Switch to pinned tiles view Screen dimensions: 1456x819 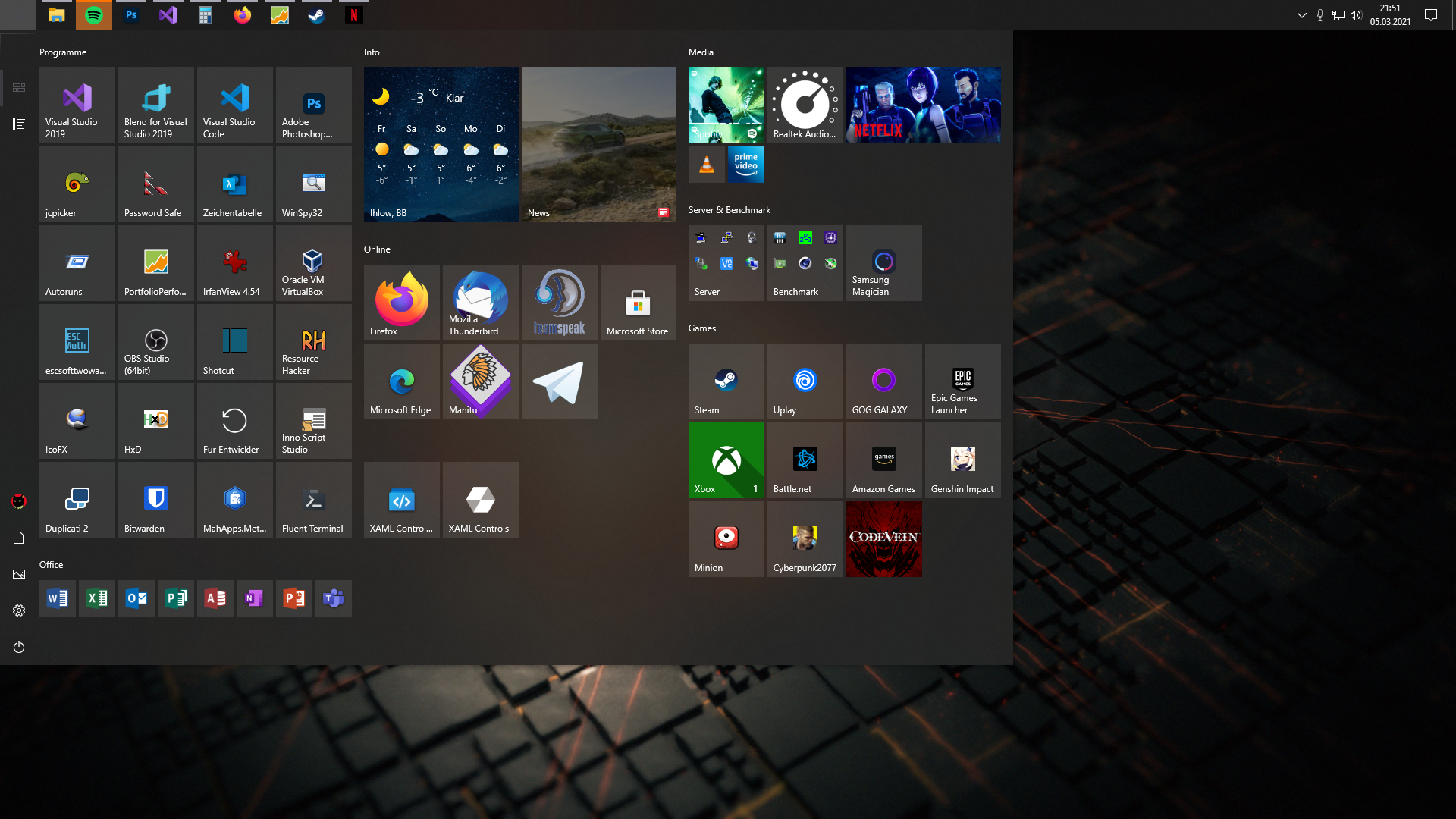click(x=19, y=88)
